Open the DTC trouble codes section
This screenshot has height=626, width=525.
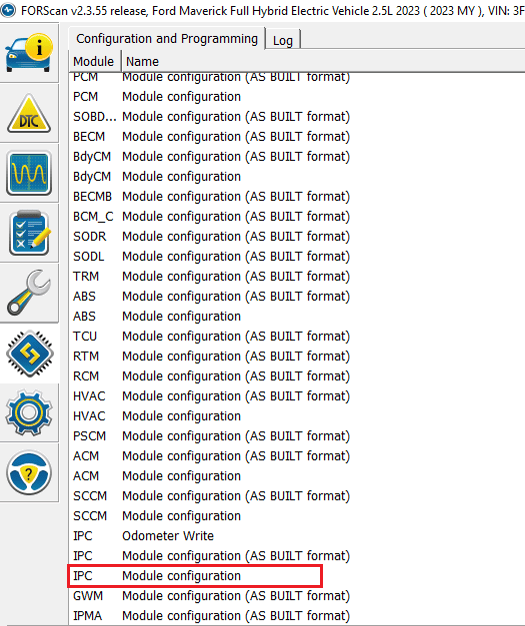29,113
